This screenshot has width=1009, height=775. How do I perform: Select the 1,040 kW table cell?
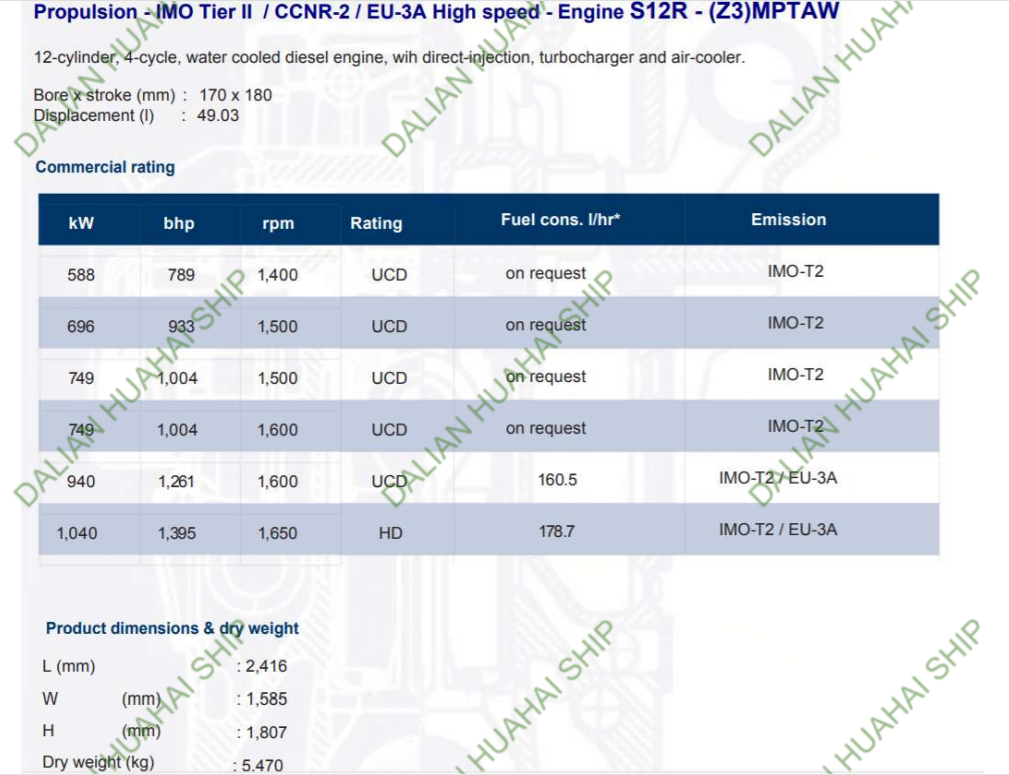[x=77, y=533]
